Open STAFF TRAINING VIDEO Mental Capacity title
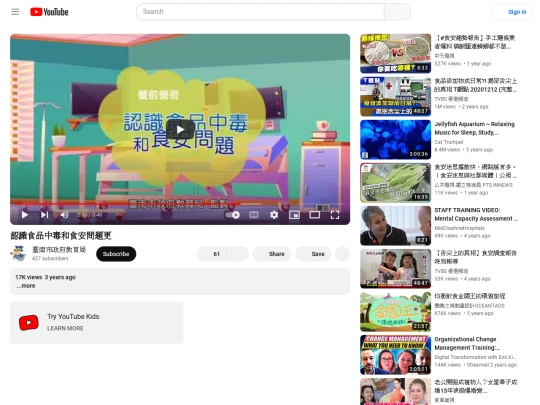This screenshot has width=540, height=405. [x=476, y=214]
